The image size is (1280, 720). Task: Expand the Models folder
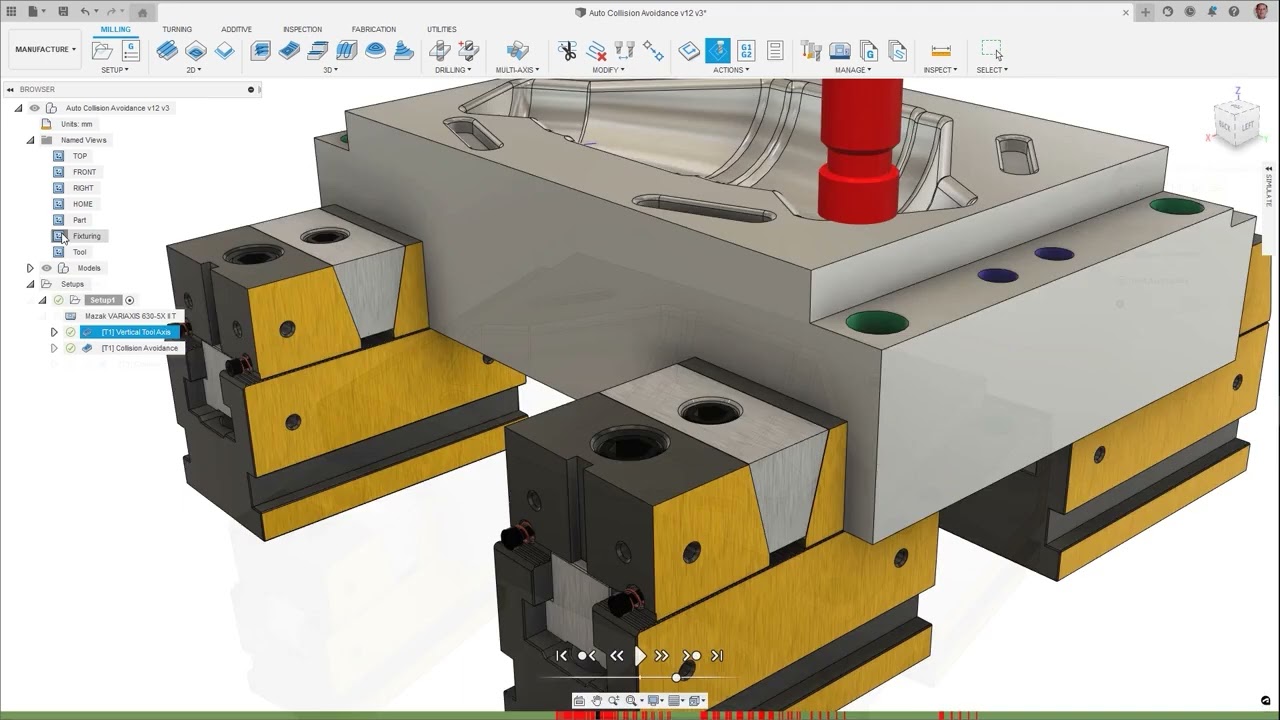(30, 268)
